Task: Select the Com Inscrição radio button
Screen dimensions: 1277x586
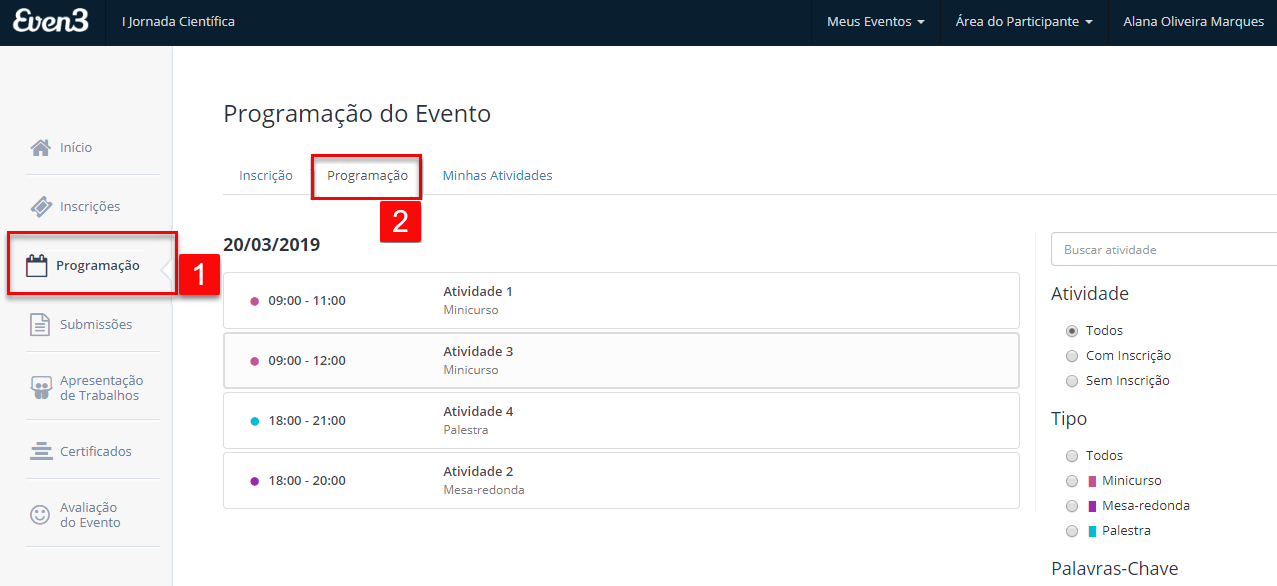Action: (x=1072, y=356)
